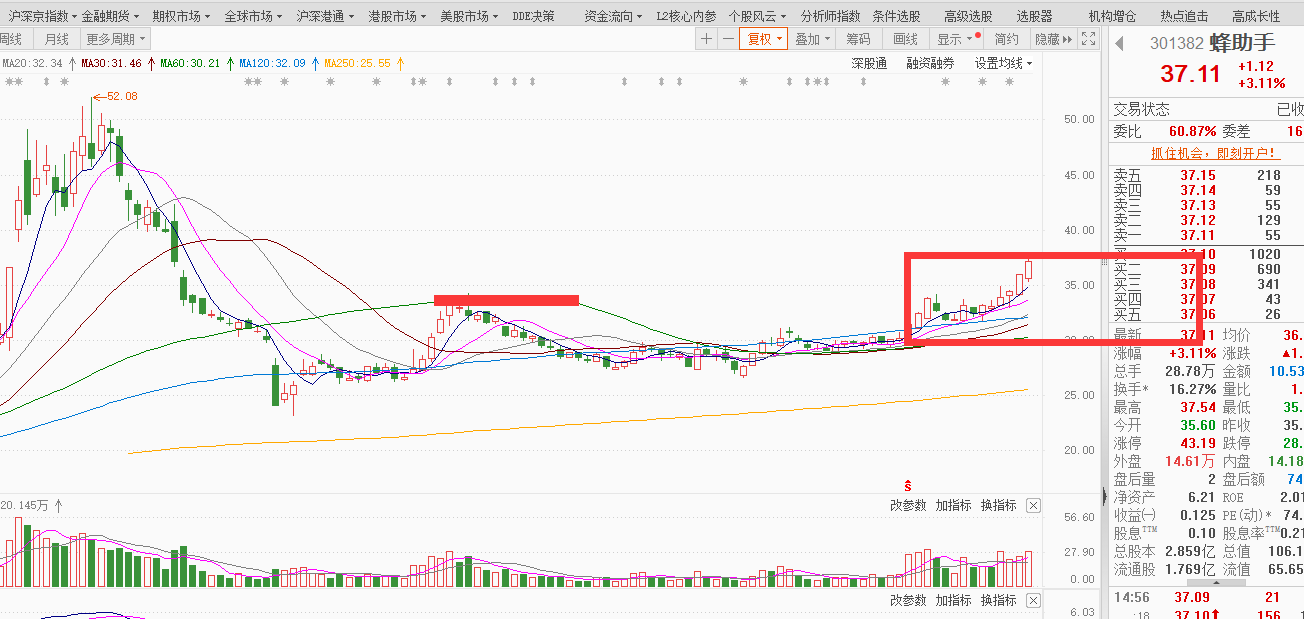The width and height of the screenshot is (1304, 619).
Task: Open the DDE决策 menu item
Action: [x=533, y=16]
